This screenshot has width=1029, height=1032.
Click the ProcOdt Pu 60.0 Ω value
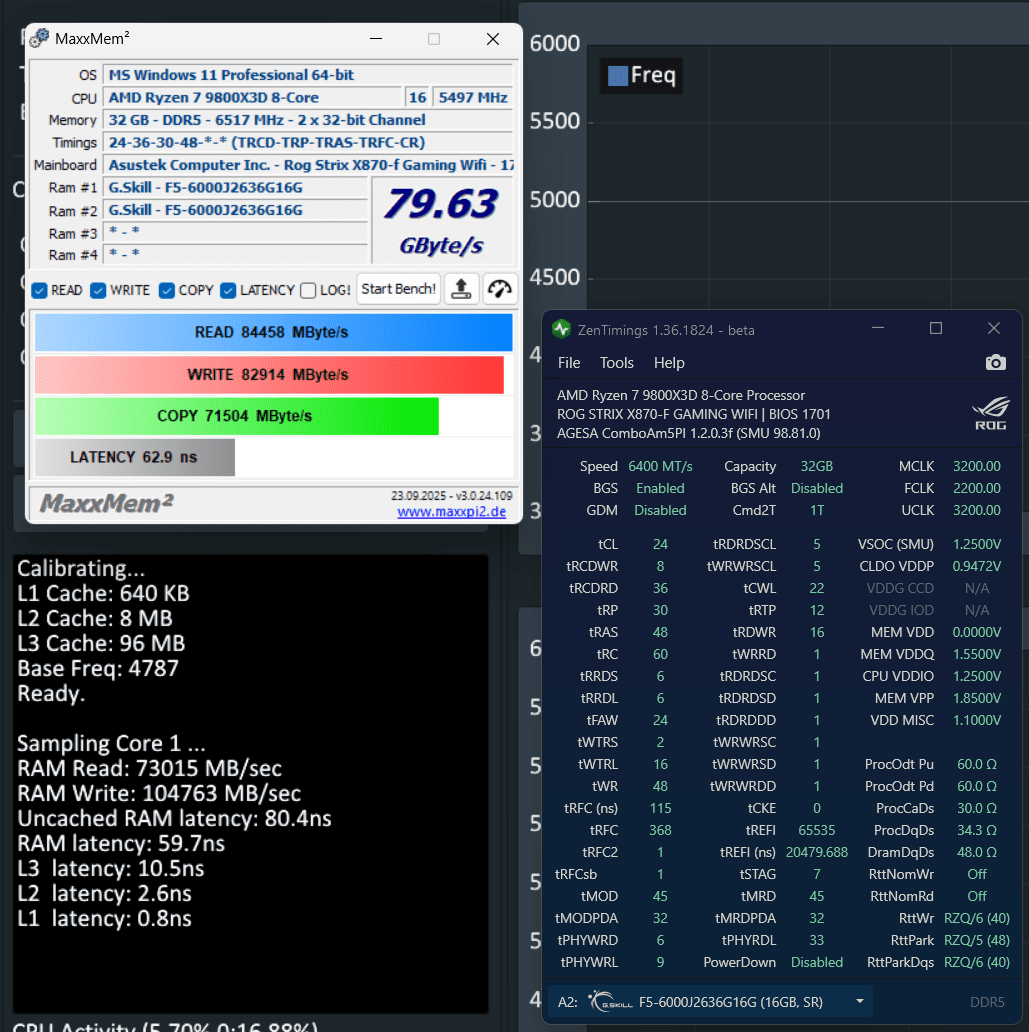(976, 764)
